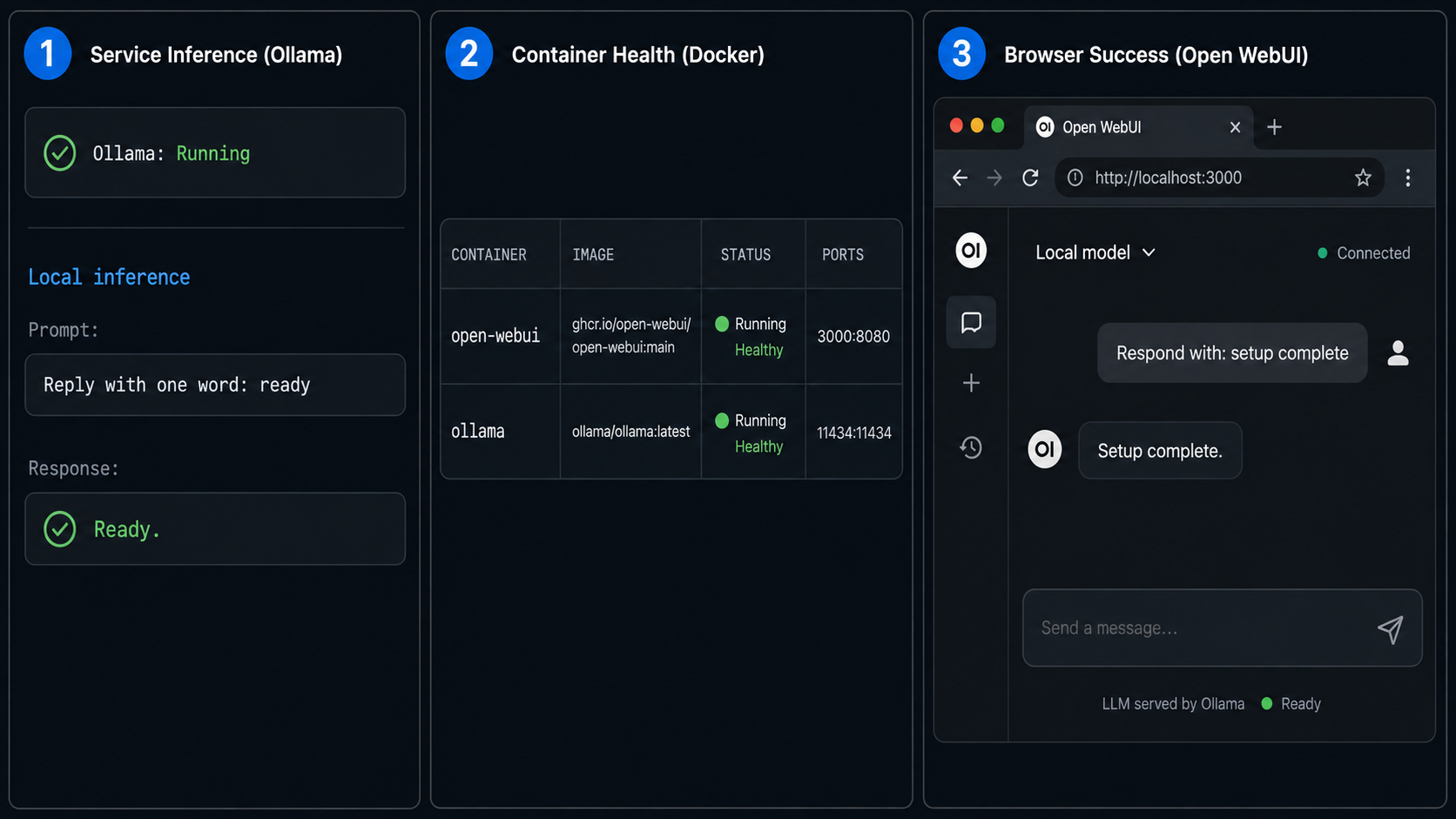Click the ghcr.io/open-webui image cell
Viewport: 1456px width, 819px height.
pyautogui.click(x=631, y=336)
